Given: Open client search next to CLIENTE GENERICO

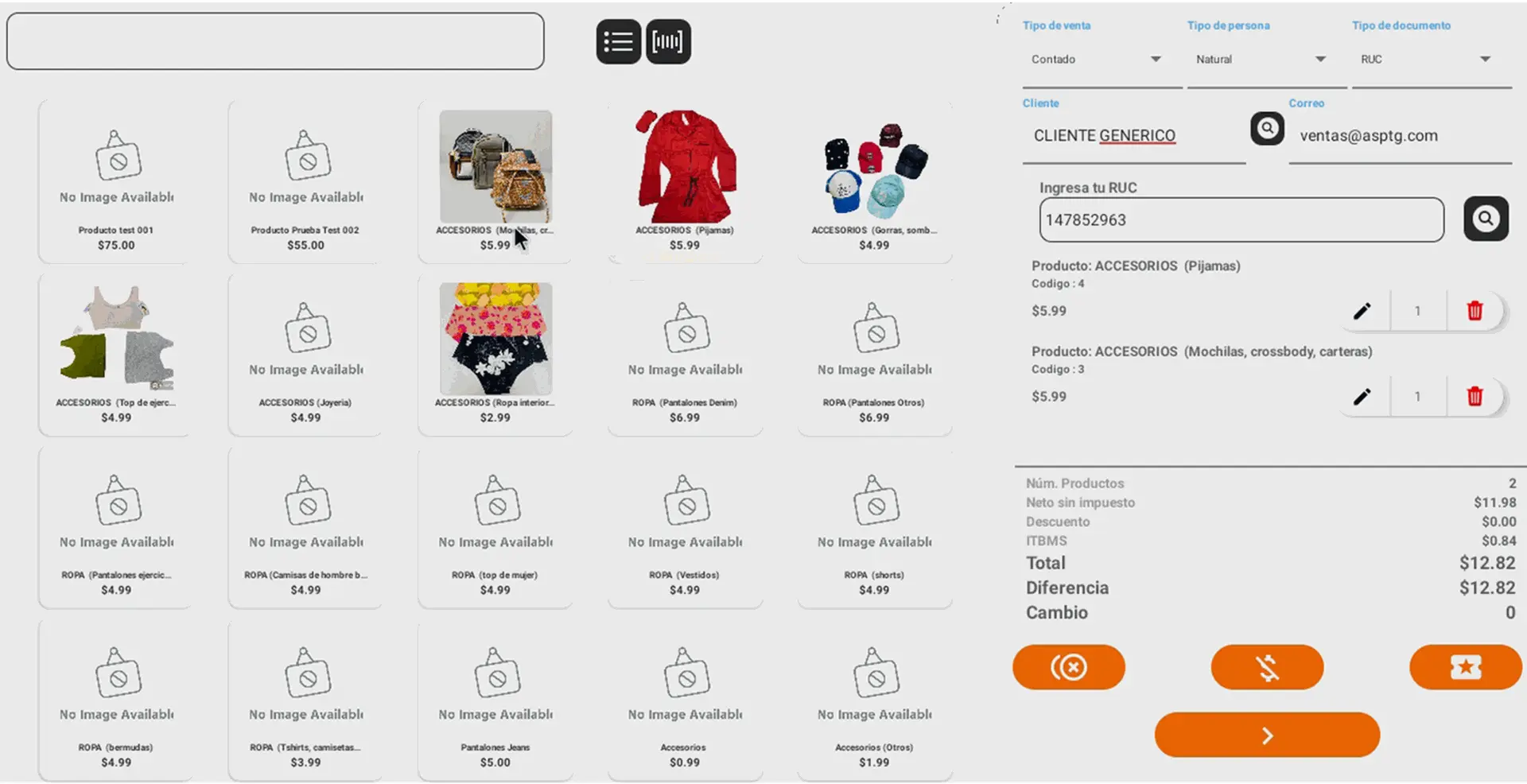Looking at the screenshot, I should pyautogui.click(x=1267, y=128).
